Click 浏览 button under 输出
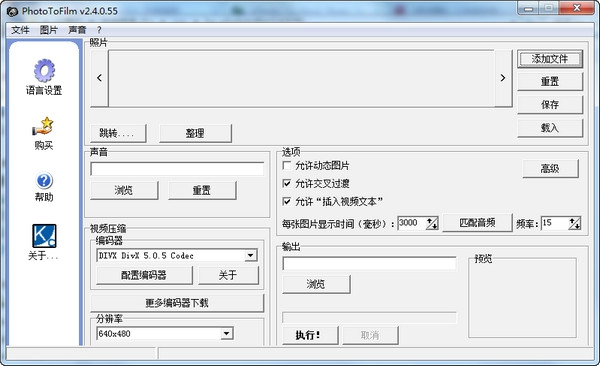This screenshot has width=600, height=366. coord(316,284)
